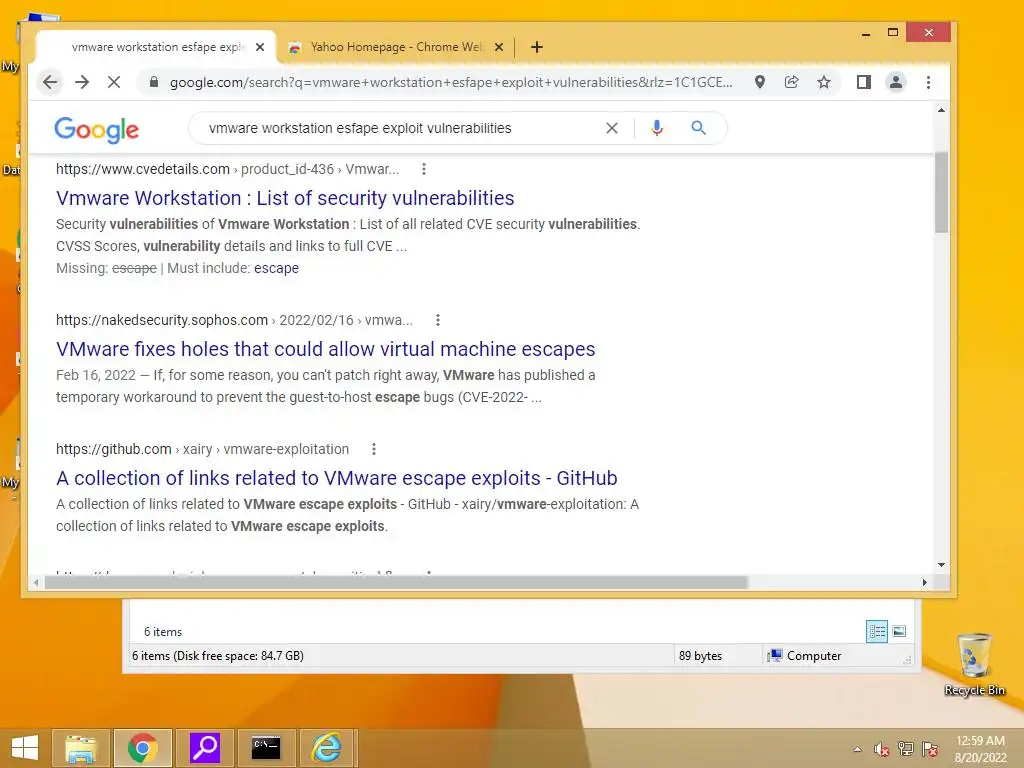Open the Action Center flag icon
The width and height of the screenshot is (1024, 768).
pyautogui.click(x=930, y=749)
